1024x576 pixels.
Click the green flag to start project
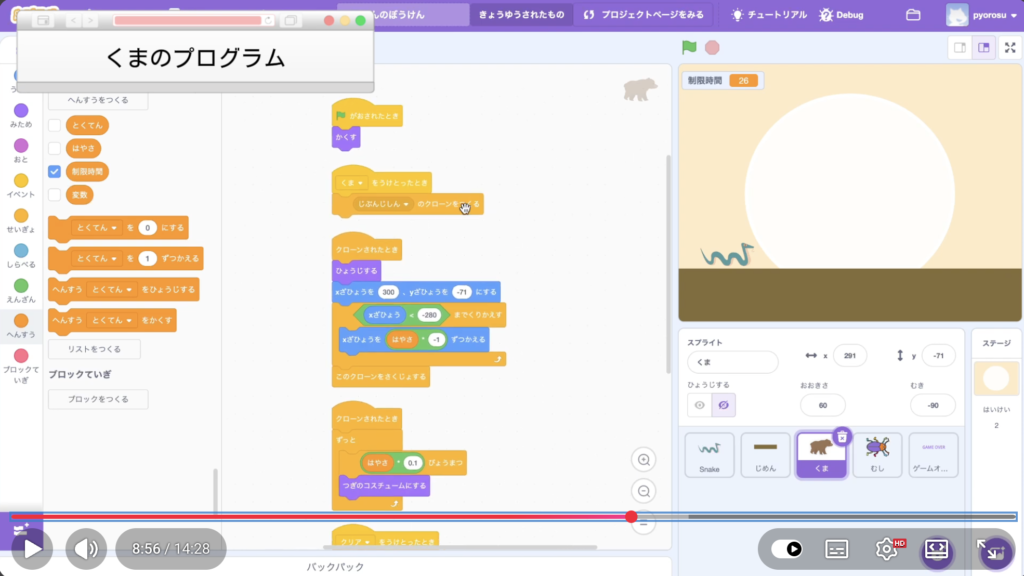[x=689, y=47]
